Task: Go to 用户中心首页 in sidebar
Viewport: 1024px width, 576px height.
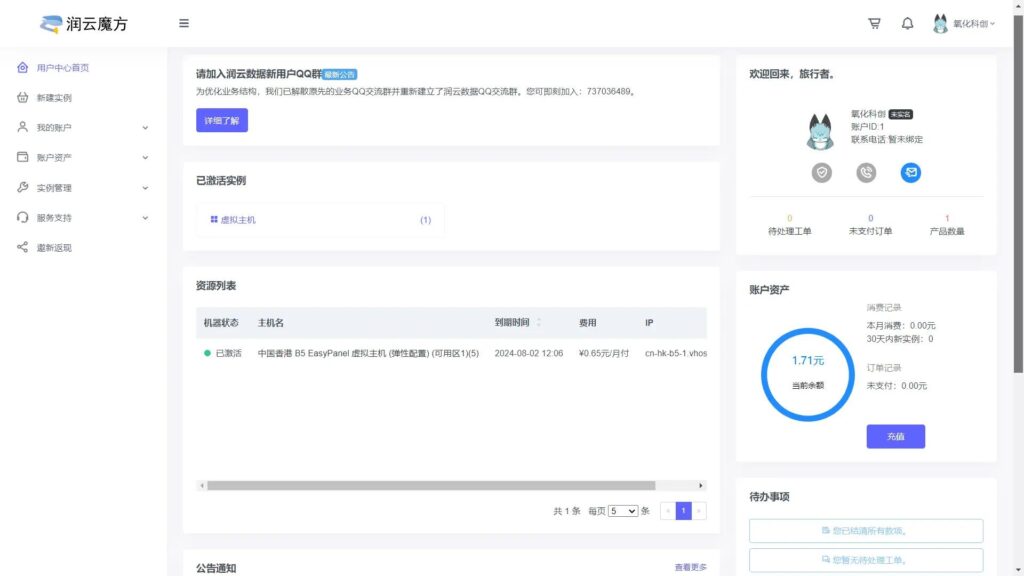Action: coord(62,68)
